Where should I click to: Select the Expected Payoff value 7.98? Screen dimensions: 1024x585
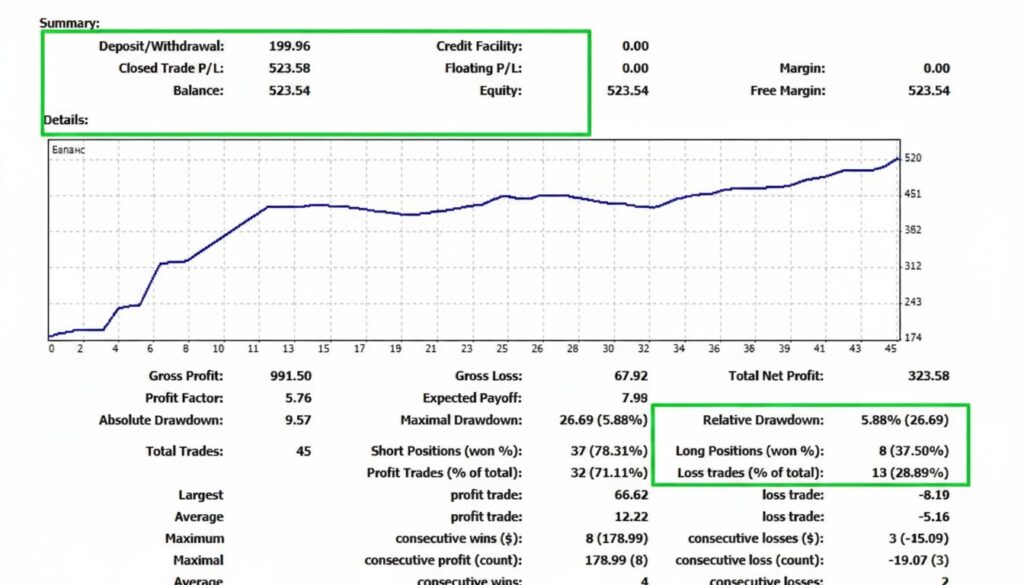coord(635,398)
